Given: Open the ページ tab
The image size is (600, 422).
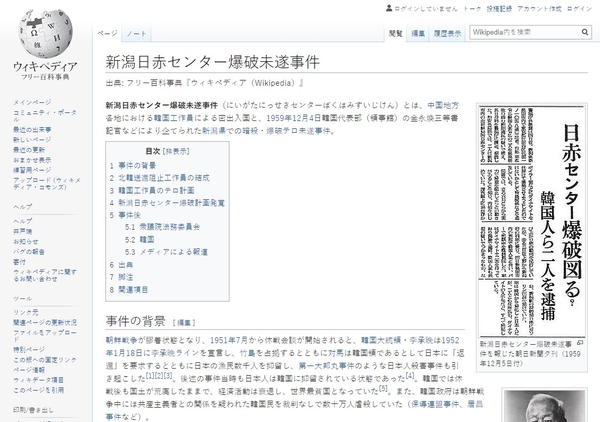Looking at the screenshot, I should point(107,33).
